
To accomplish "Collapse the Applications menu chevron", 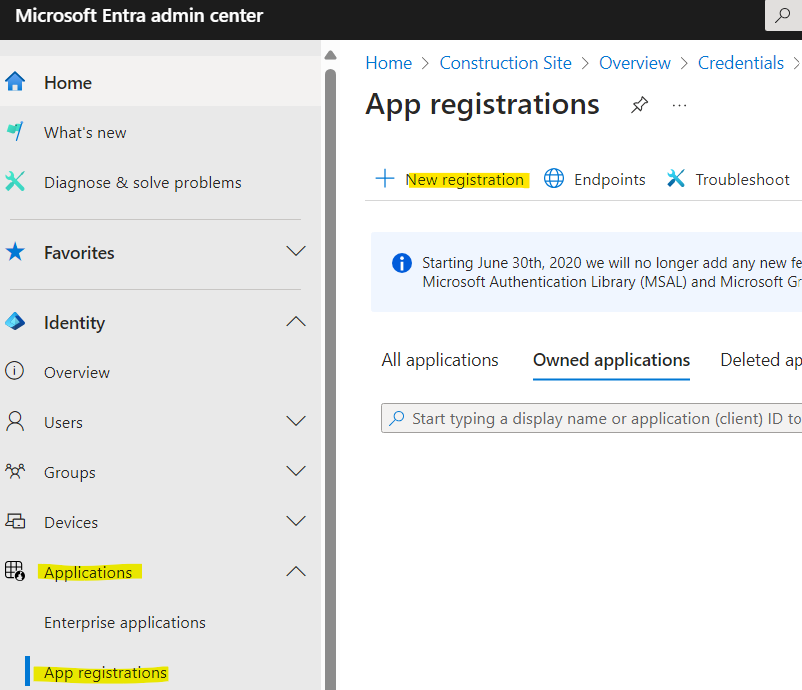I will [296, 571].
